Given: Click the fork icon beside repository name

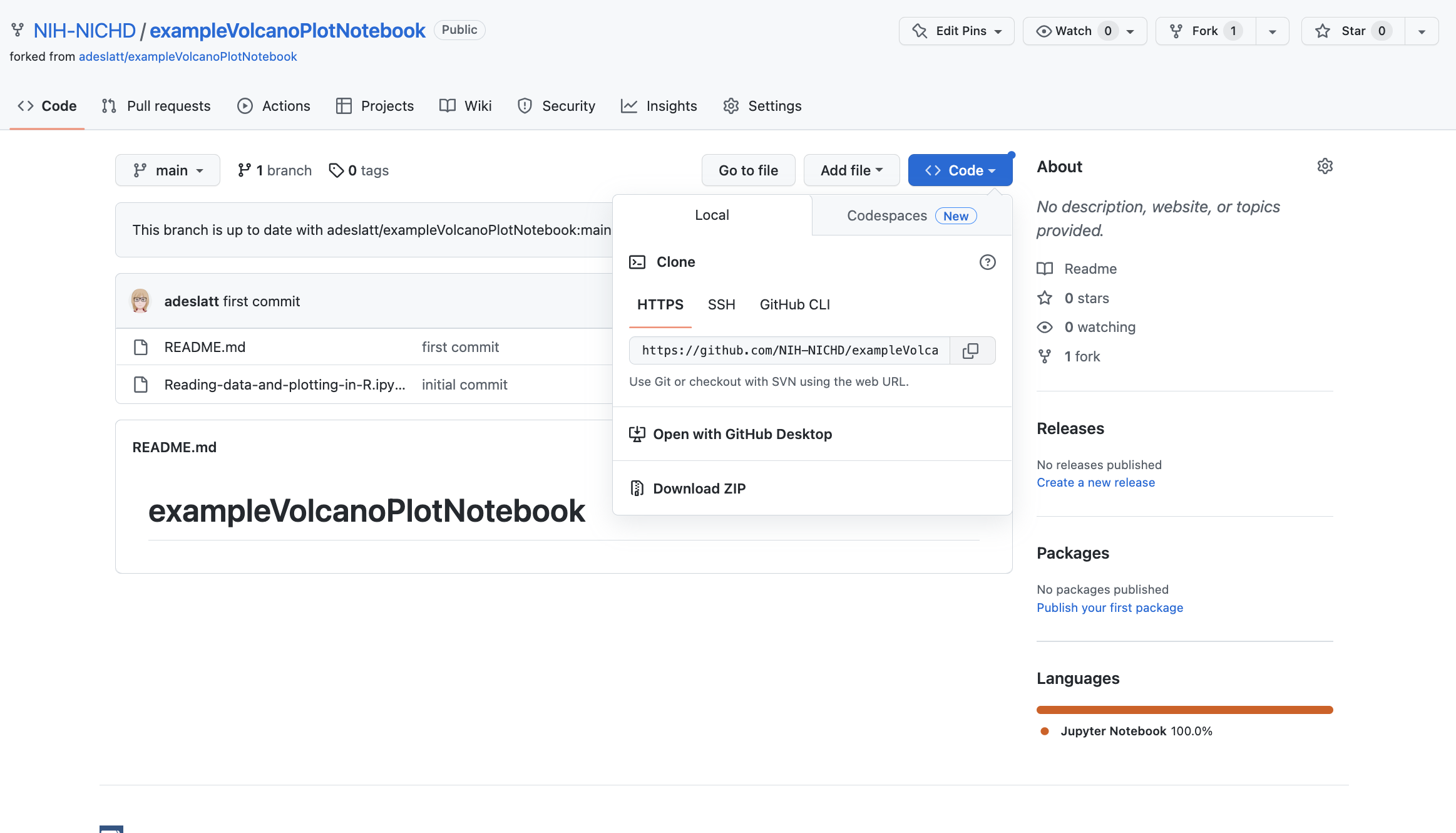Looking at the screenshot, I should pos(18,30).
